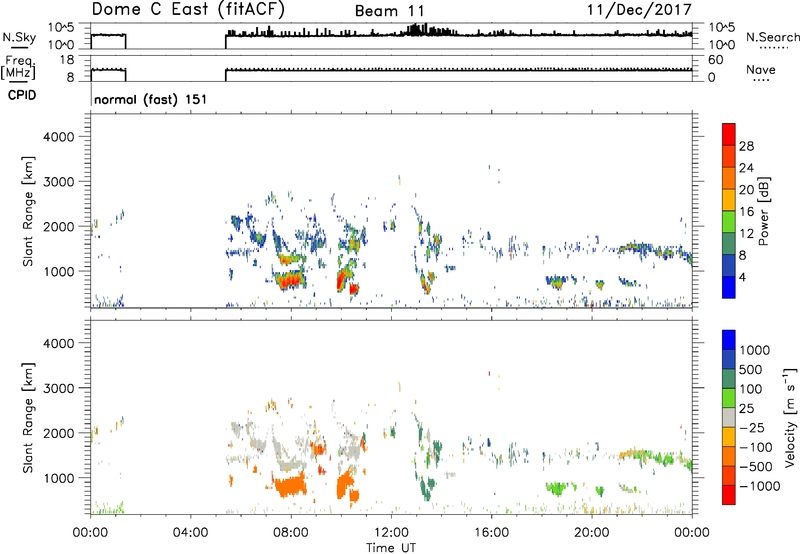Click the dark green velocity echo near 13:30

tap(427, 487)
